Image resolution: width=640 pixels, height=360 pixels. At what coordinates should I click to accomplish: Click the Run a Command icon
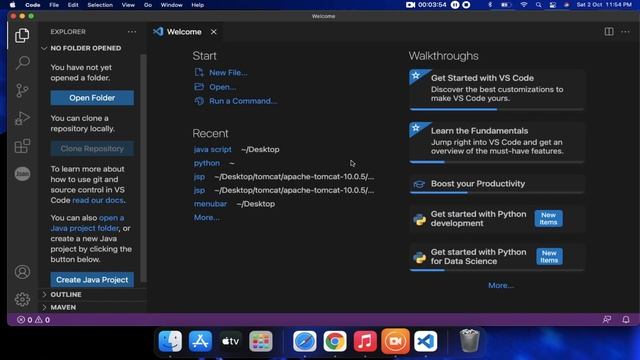point(199,101)
